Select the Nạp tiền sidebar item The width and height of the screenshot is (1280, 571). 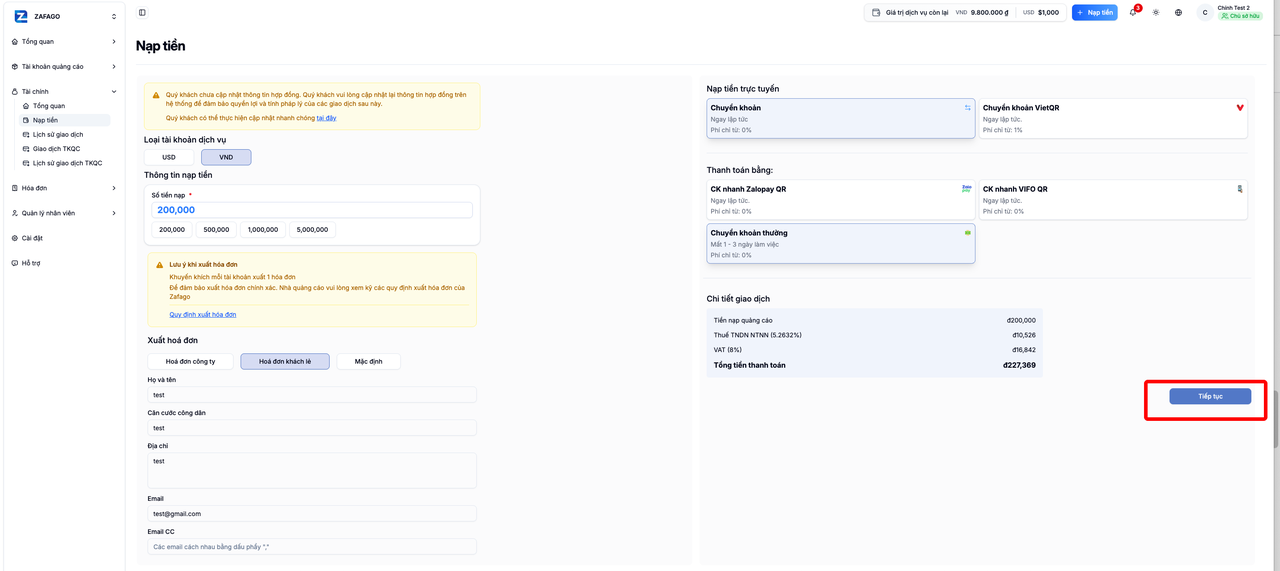click(65, 120)
